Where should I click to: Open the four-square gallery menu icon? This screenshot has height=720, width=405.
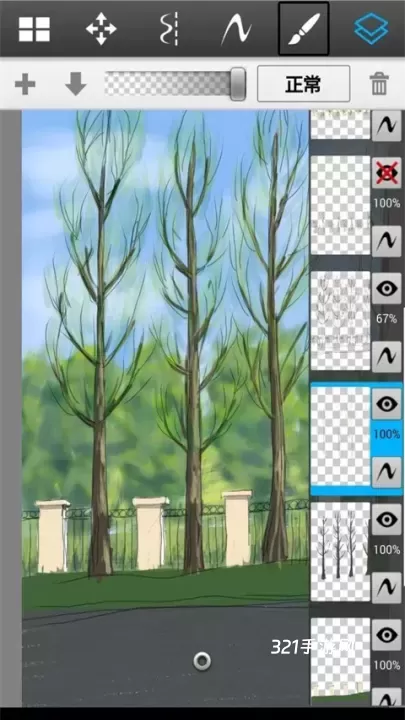click(x=34, y=29)
